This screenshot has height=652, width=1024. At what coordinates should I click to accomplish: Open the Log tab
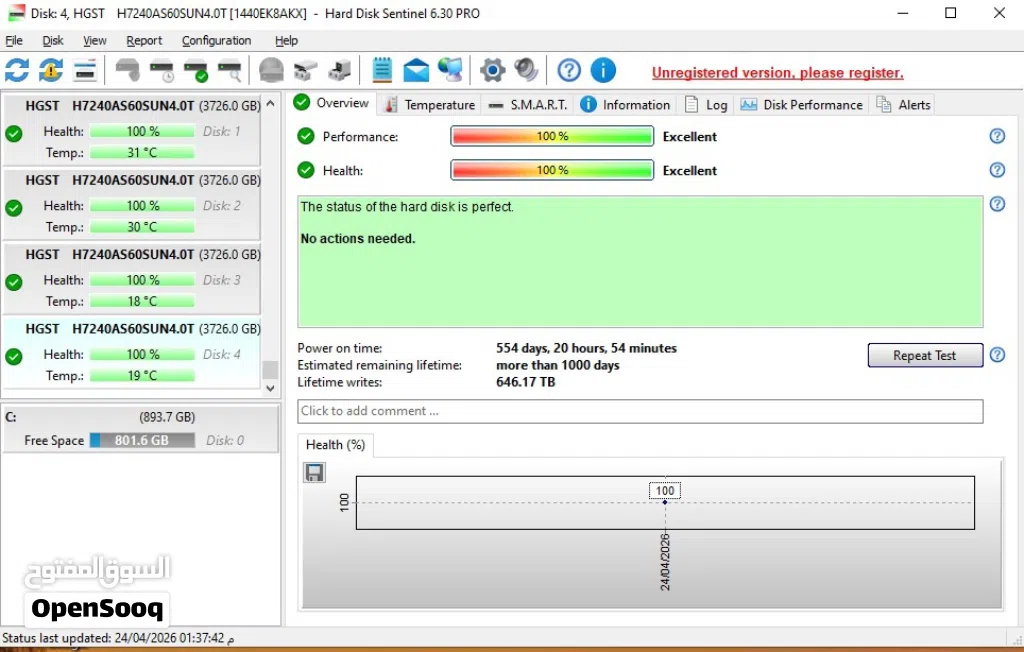point(706,105)
